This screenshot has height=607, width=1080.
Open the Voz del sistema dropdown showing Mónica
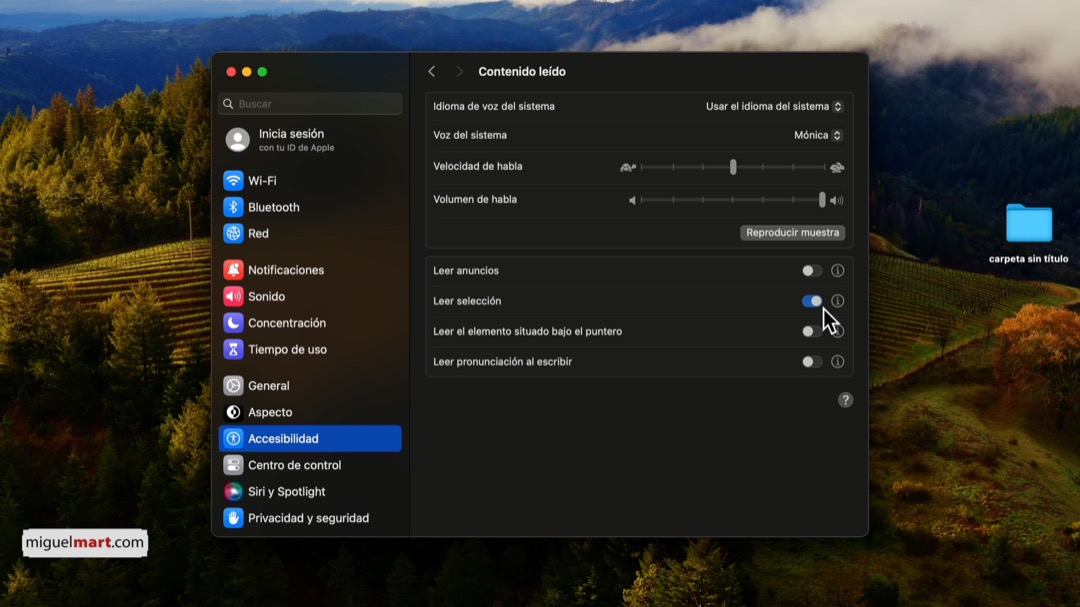(817, 135)
